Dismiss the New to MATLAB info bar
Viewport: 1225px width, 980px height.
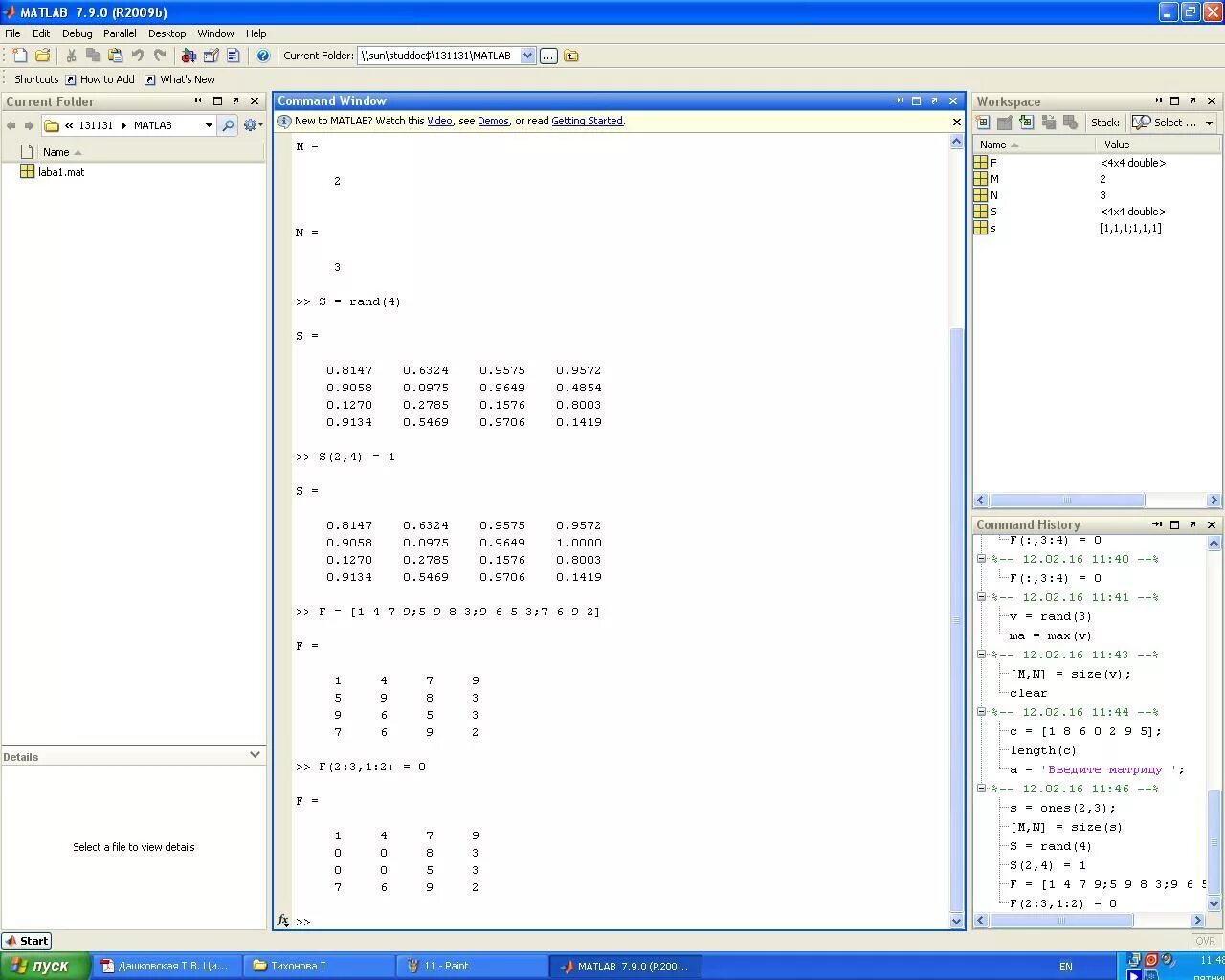click(956, 122)
